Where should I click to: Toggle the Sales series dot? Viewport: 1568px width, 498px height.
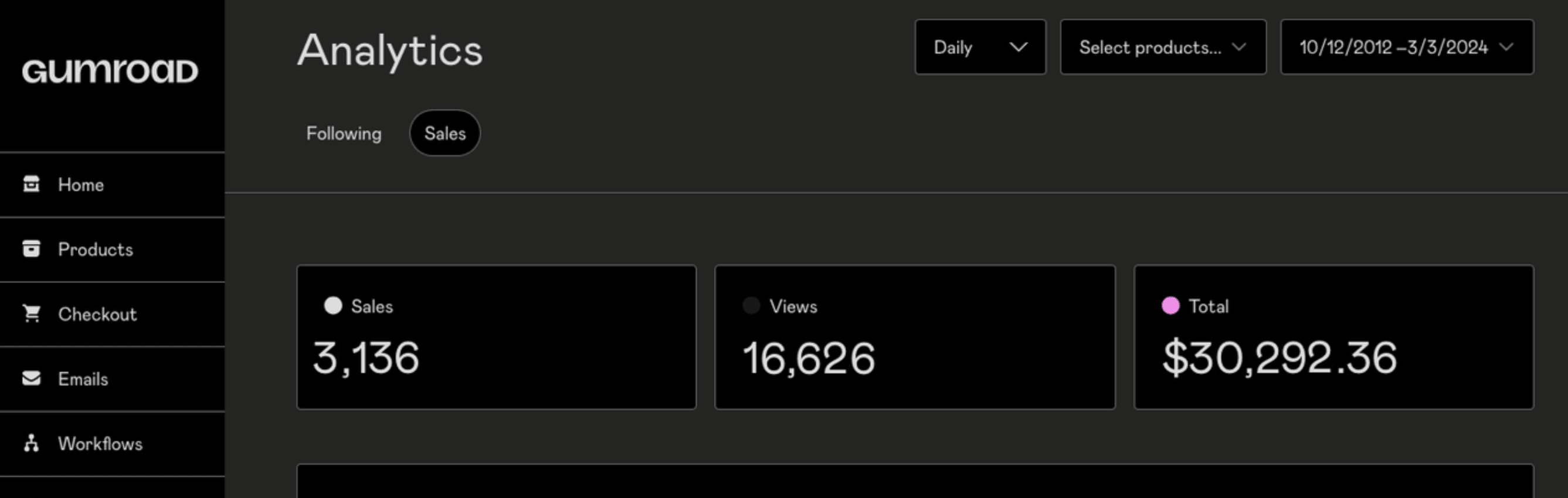333,305
